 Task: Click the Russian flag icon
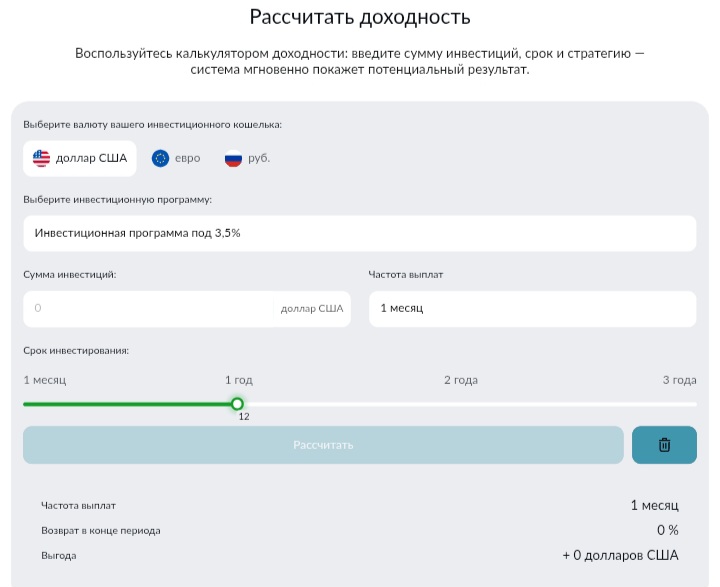[x=233, y=158]
